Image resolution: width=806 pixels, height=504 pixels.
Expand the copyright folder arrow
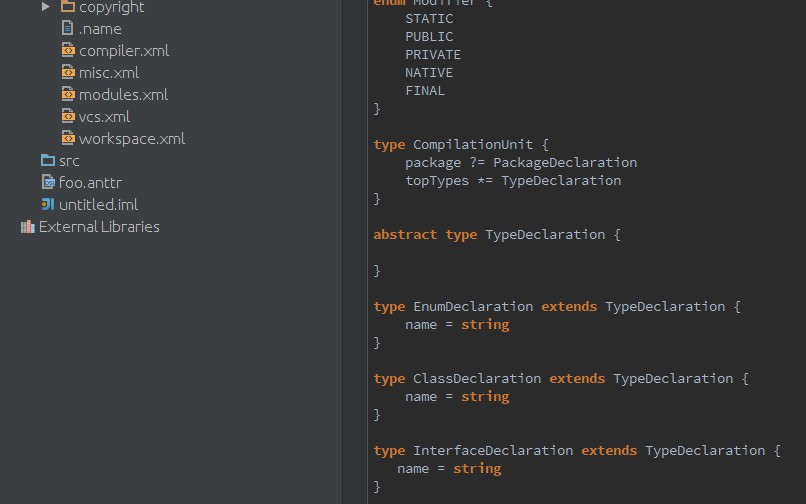pyautogui.click(x=46, y=7)
